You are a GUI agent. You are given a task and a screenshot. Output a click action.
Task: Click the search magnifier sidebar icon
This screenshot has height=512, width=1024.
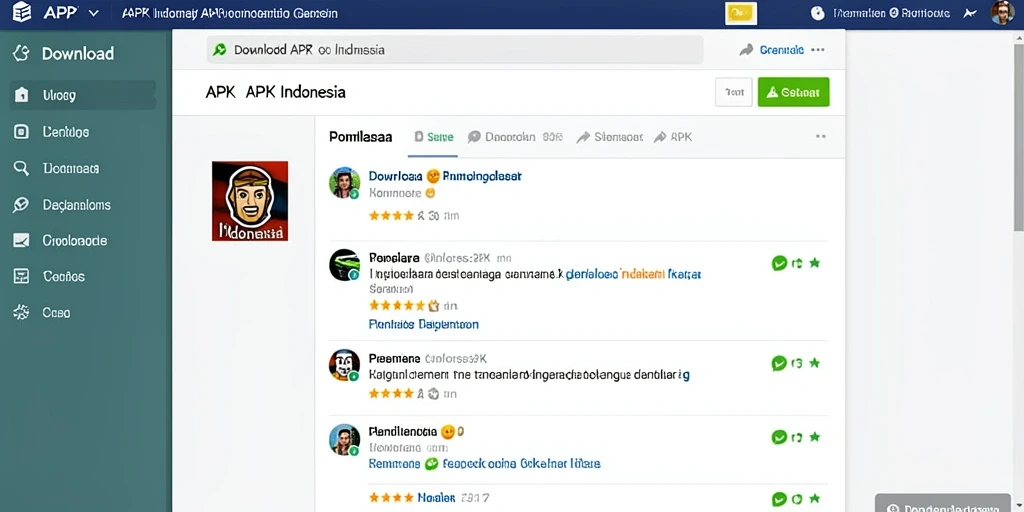[x=22, y=168]
